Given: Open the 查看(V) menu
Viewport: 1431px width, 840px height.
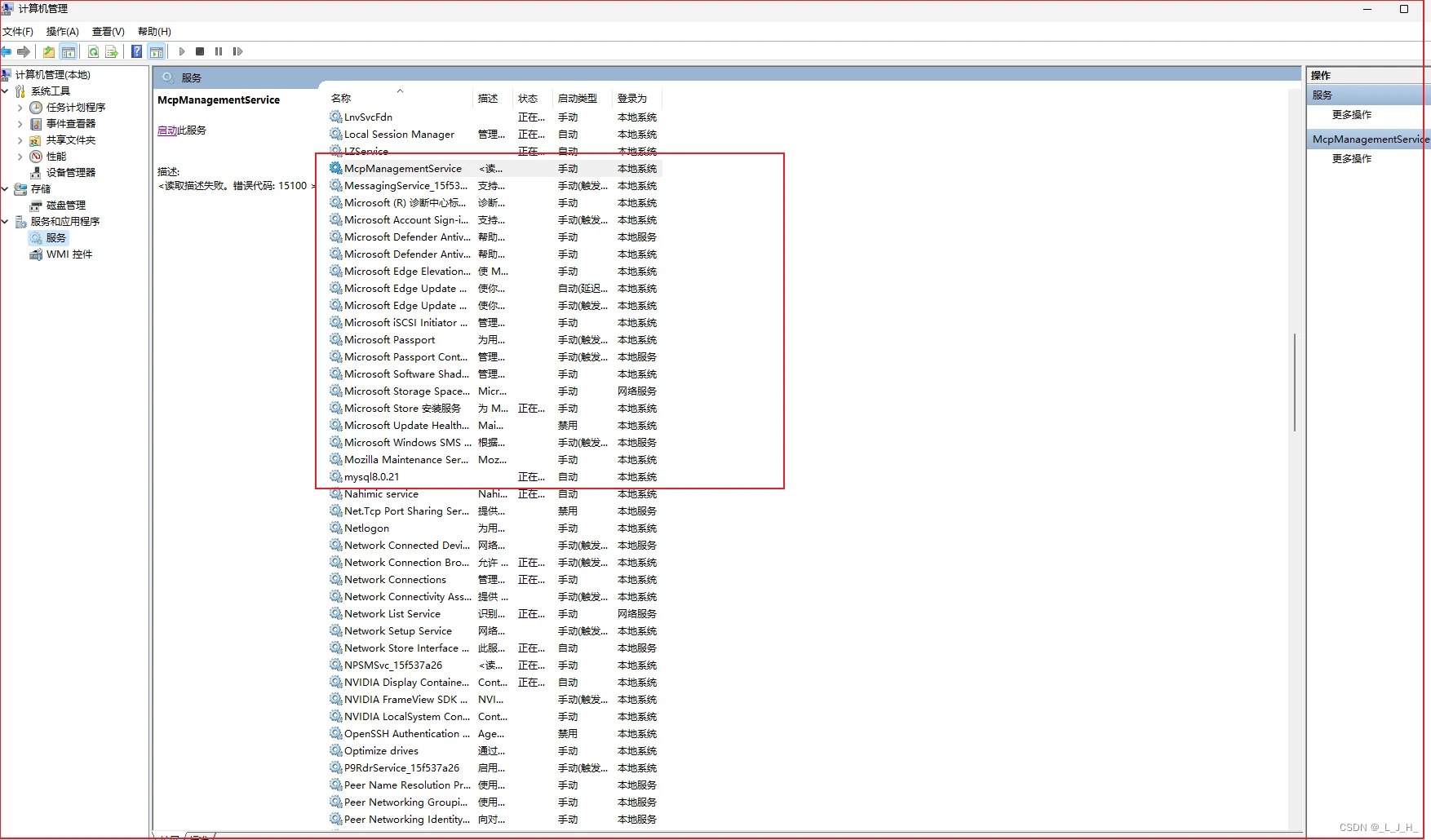Looking at the screenshot, I should click(108, 32).
